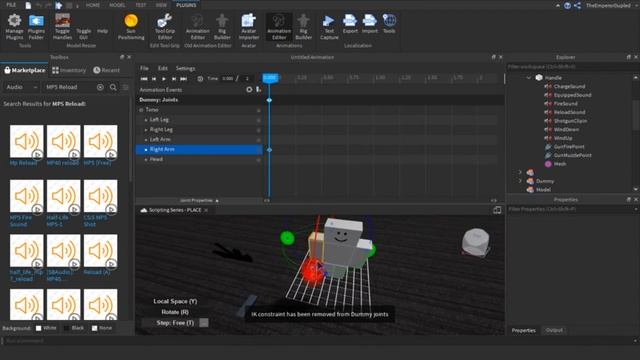
Task: Play the animation
Action: 164,79
